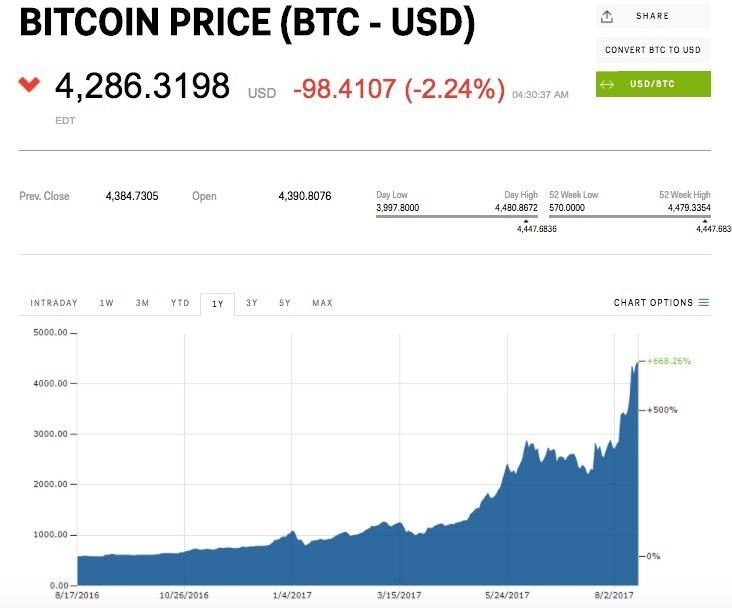This screenshot has width=732, height=608.
Task: Click the share upload icon
Action: pyautogui.click(x=607, y=16)
